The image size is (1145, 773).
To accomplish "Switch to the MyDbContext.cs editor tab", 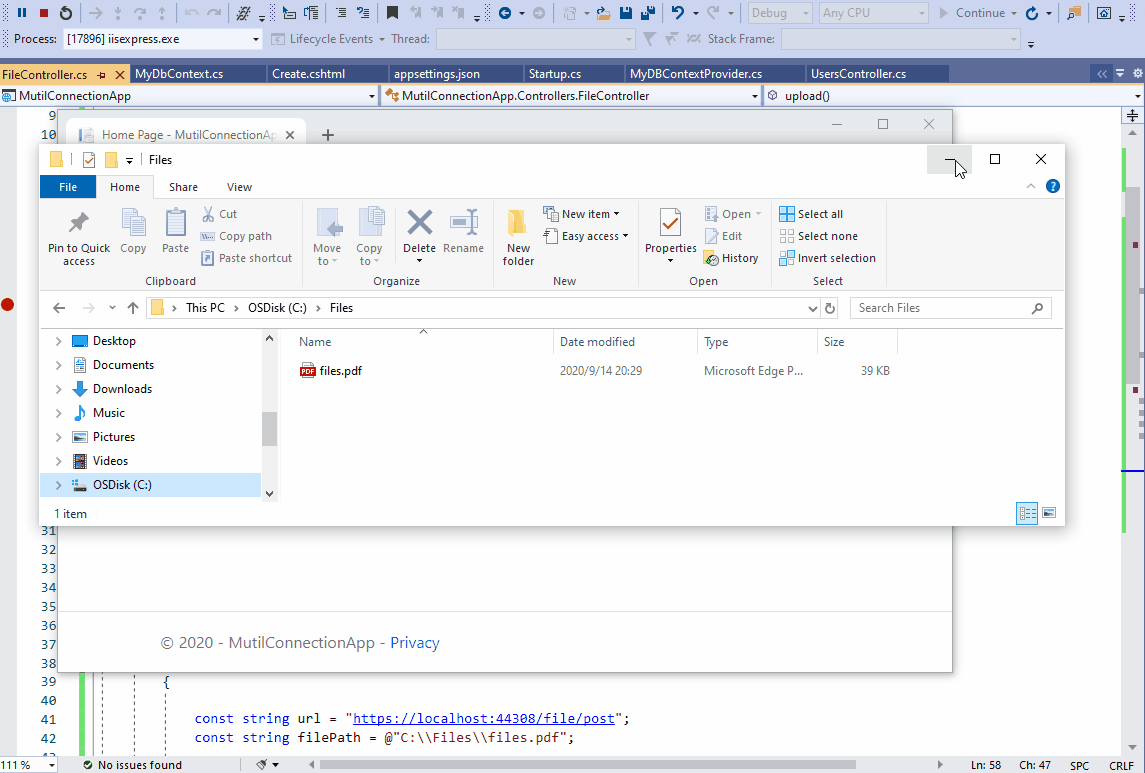I will (x=179, y=74).
